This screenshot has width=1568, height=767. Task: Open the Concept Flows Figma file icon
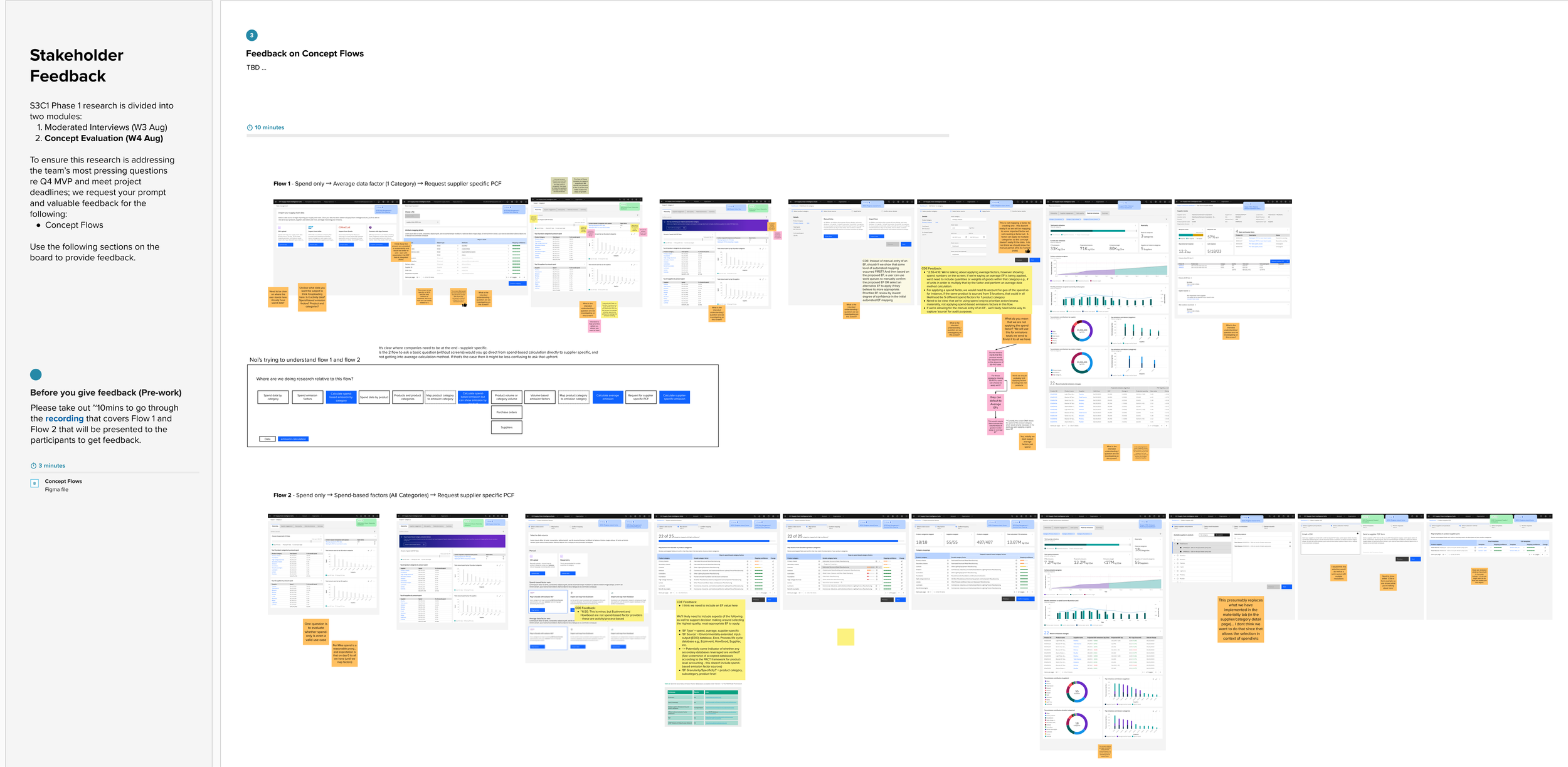34,484
